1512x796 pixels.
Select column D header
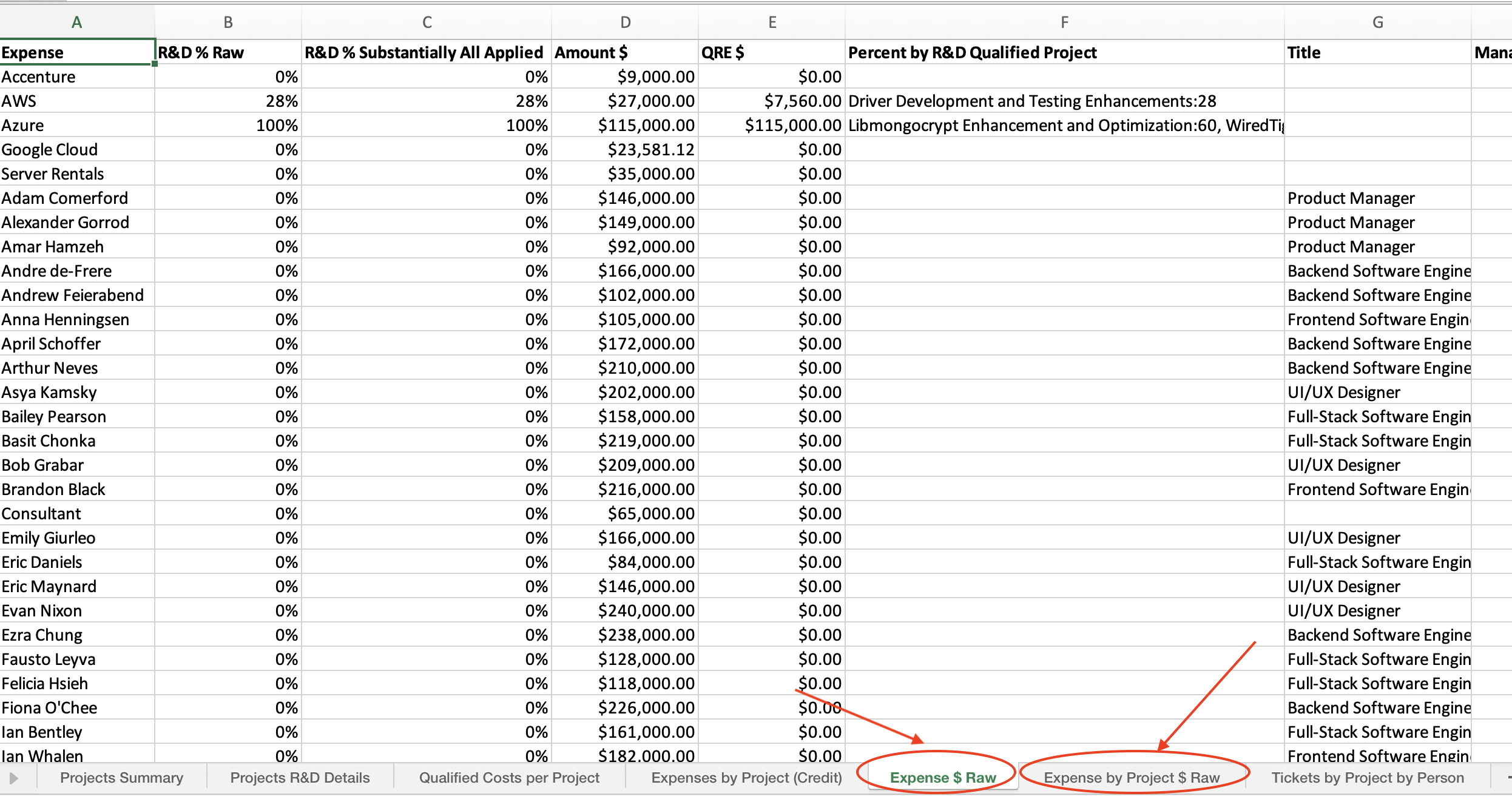tap(625, 22)
